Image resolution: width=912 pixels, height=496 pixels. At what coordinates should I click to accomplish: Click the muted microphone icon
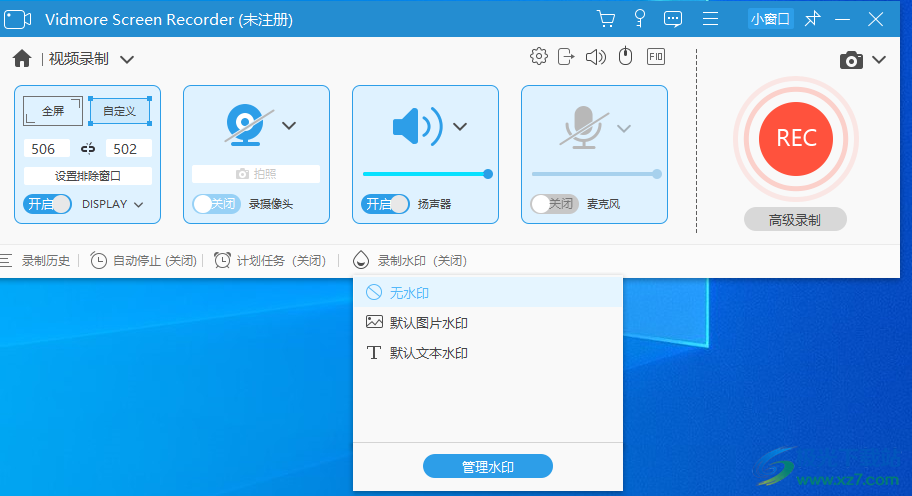click(584, 127)
